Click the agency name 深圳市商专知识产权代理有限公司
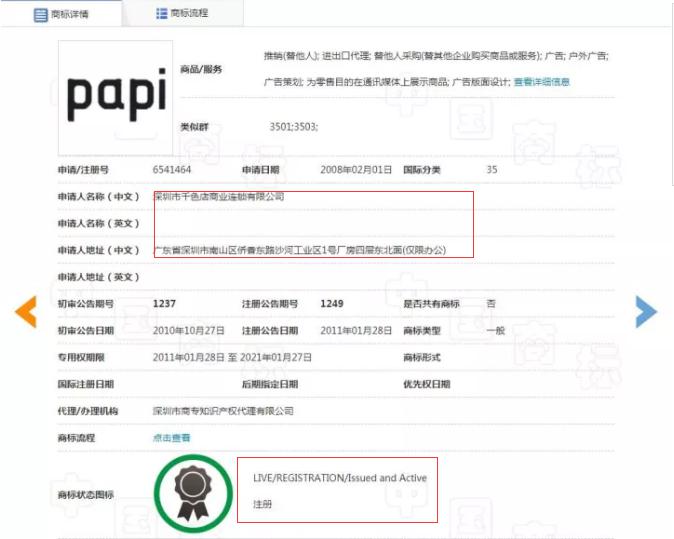The width and height of the screenshot is (674, 539). pyautogui.click(x=223, y=411)
